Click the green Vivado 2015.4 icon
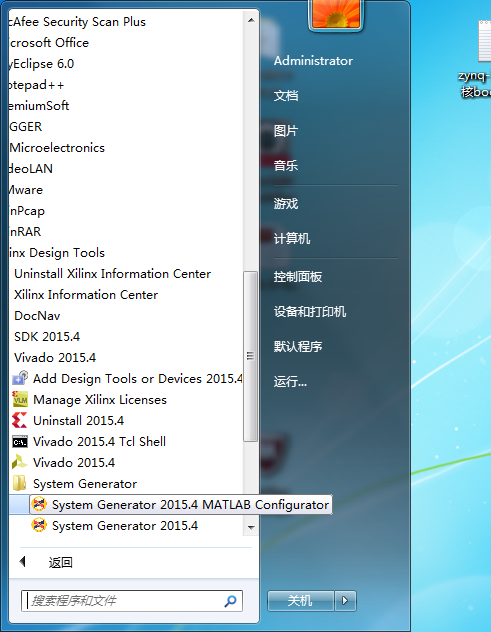 coord(20,462)
